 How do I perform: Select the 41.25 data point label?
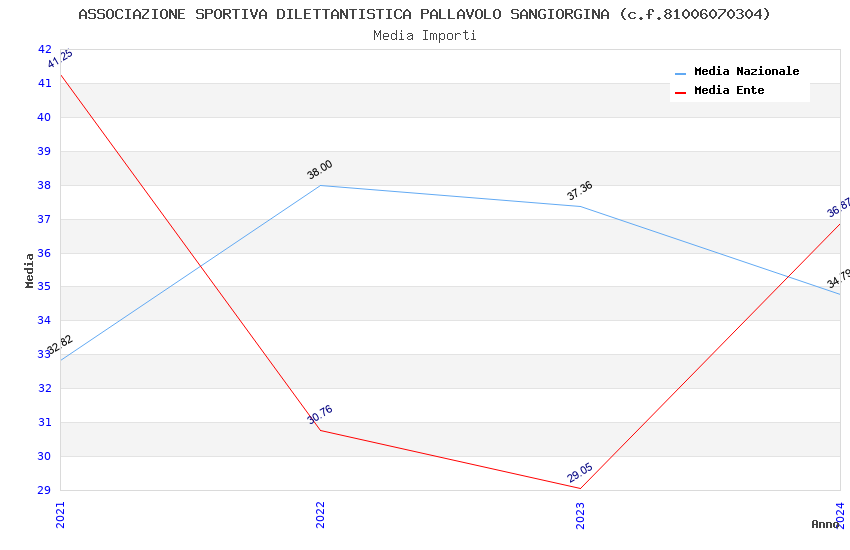click(60, 60)
